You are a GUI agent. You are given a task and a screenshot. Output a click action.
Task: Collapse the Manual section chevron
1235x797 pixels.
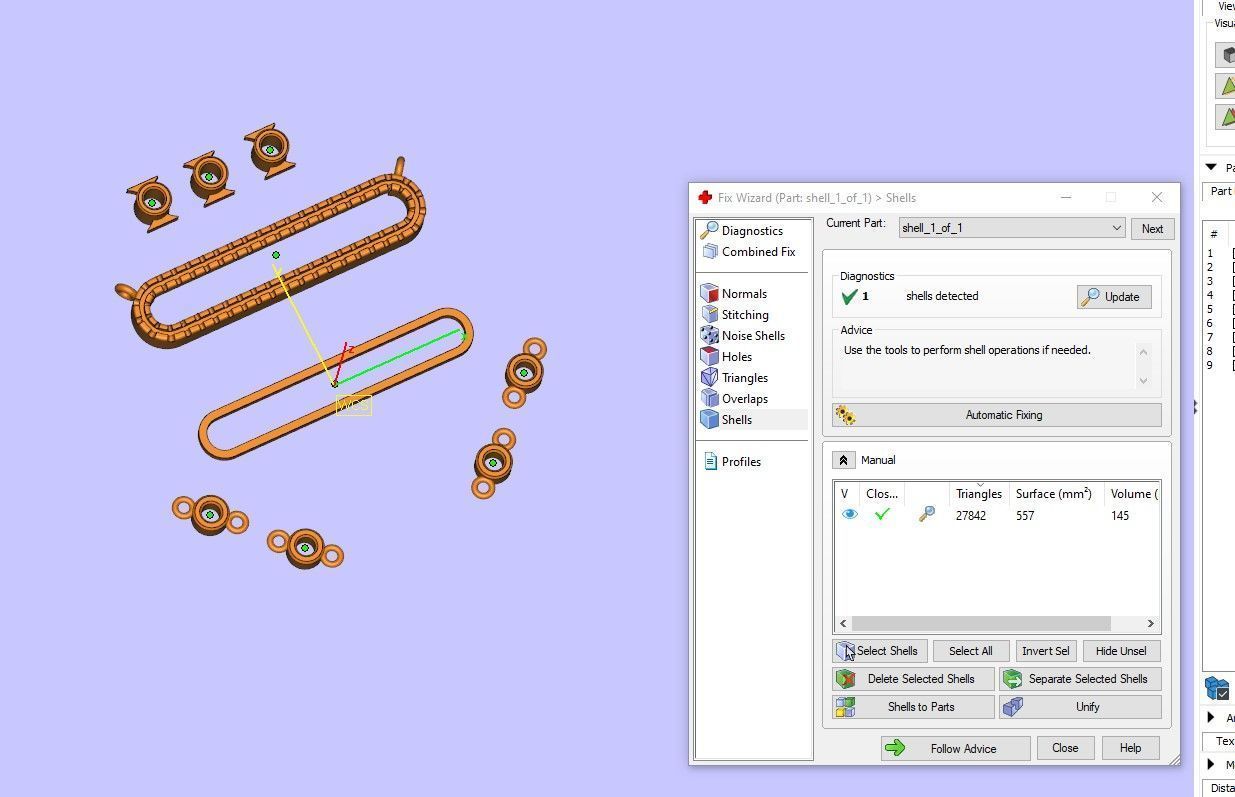[x=843, y=460]
